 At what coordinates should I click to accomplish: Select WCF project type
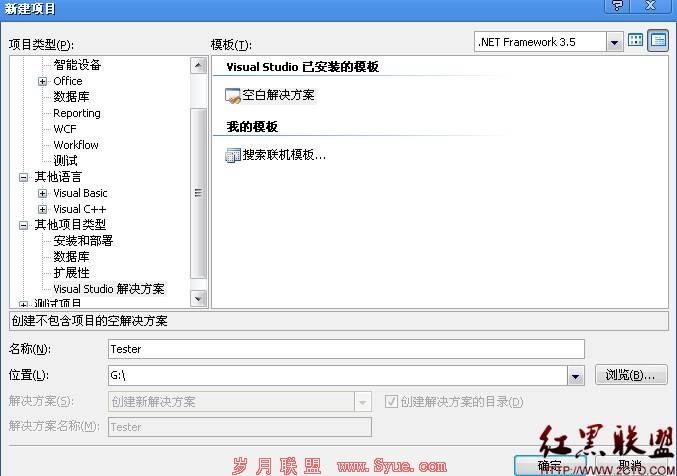[x=65, y=129]
